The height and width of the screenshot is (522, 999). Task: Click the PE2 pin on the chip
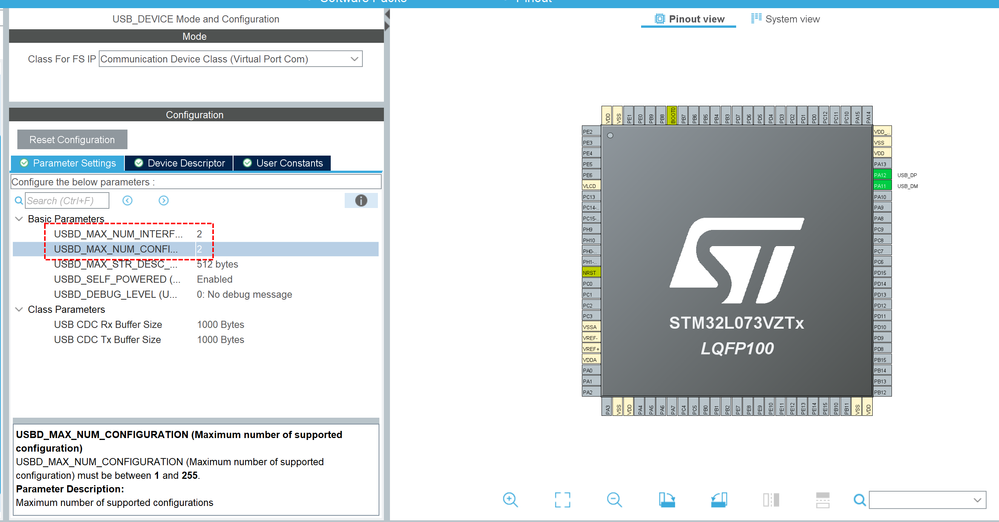click(x=591, y=131)
